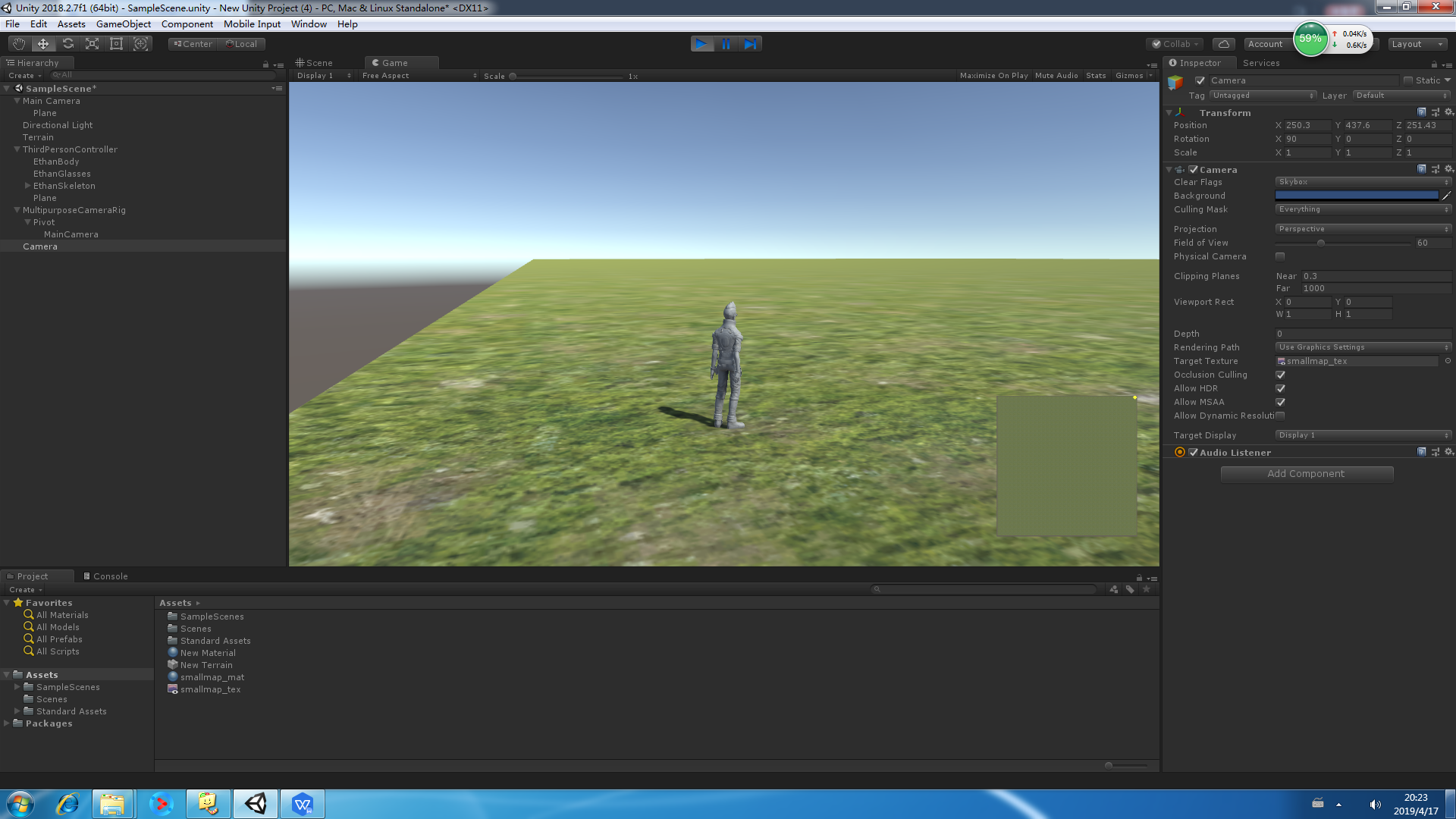Switch to the Services tab
The width and height of the screenshot is (1456, 819).
1261,63
